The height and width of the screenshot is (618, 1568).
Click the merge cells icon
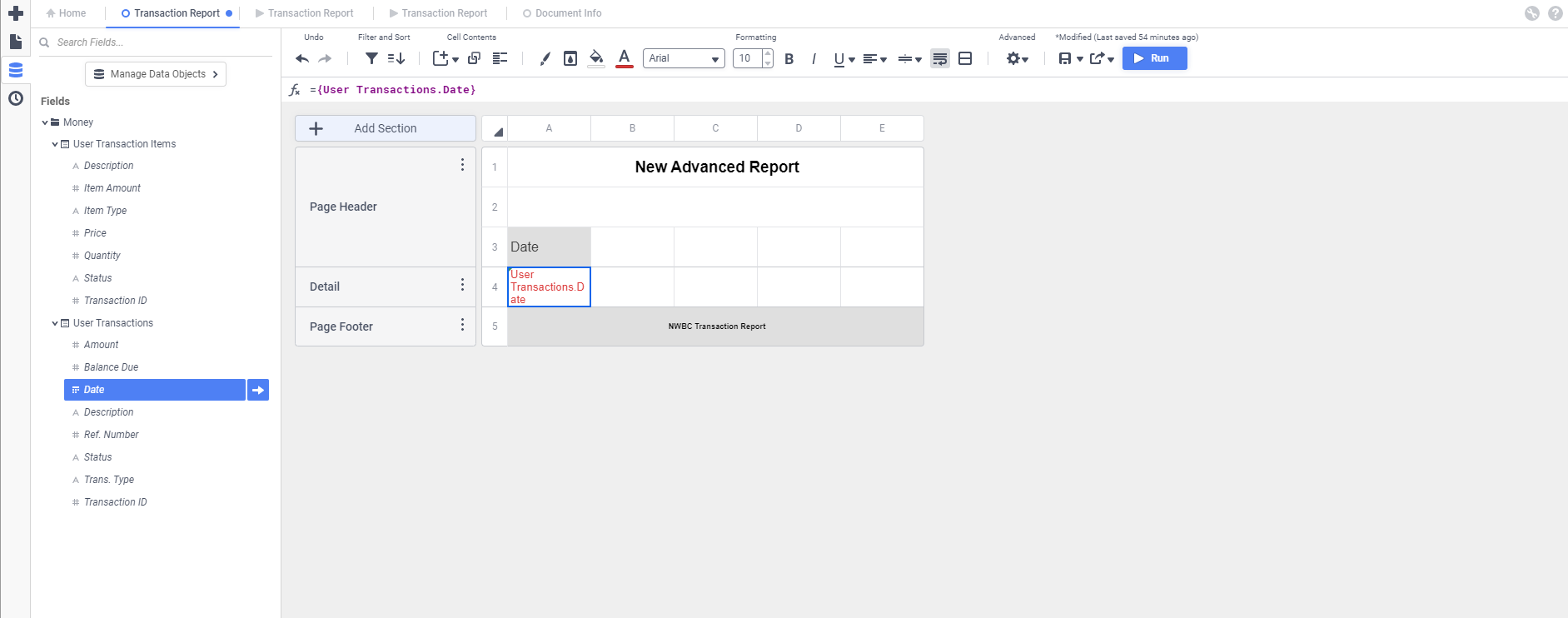point(965,58)
